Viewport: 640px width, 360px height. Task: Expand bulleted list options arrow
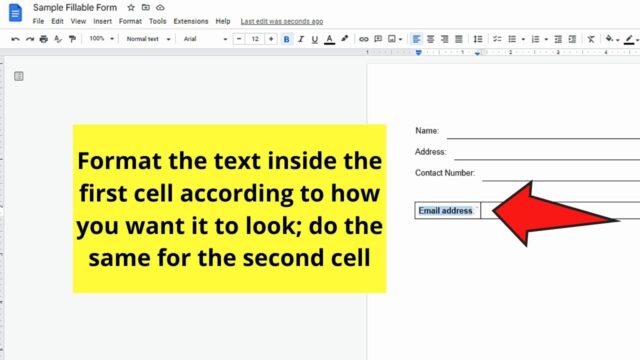point(523,39)
